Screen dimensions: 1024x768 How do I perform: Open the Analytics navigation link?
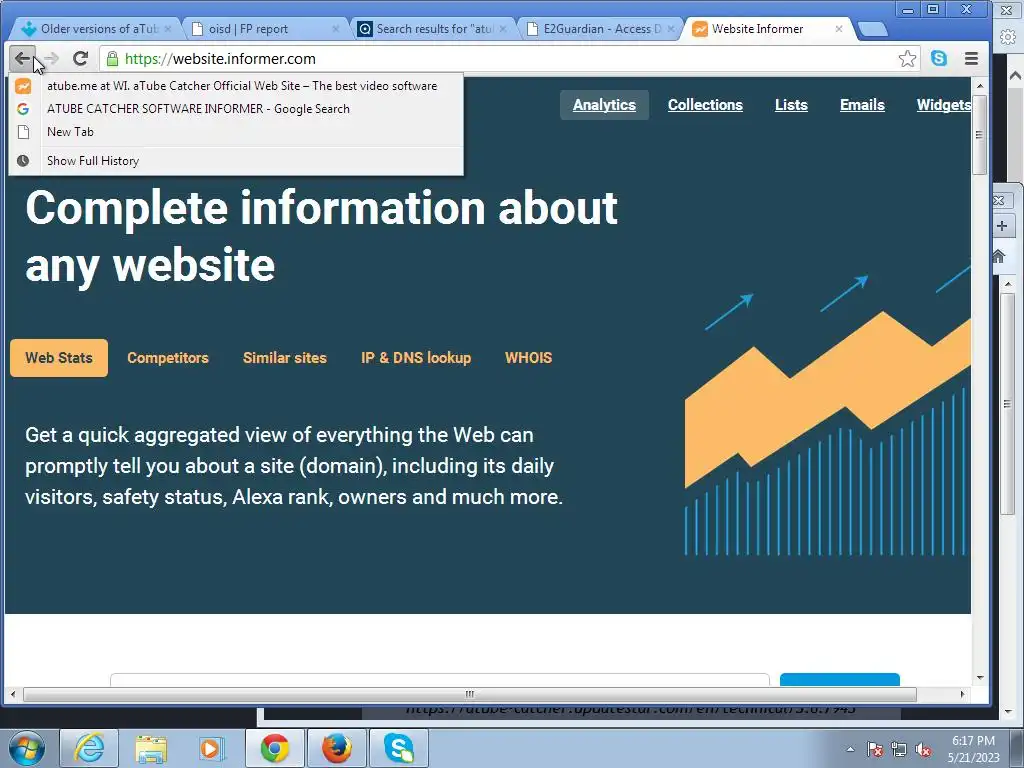(x=604, y=104)
